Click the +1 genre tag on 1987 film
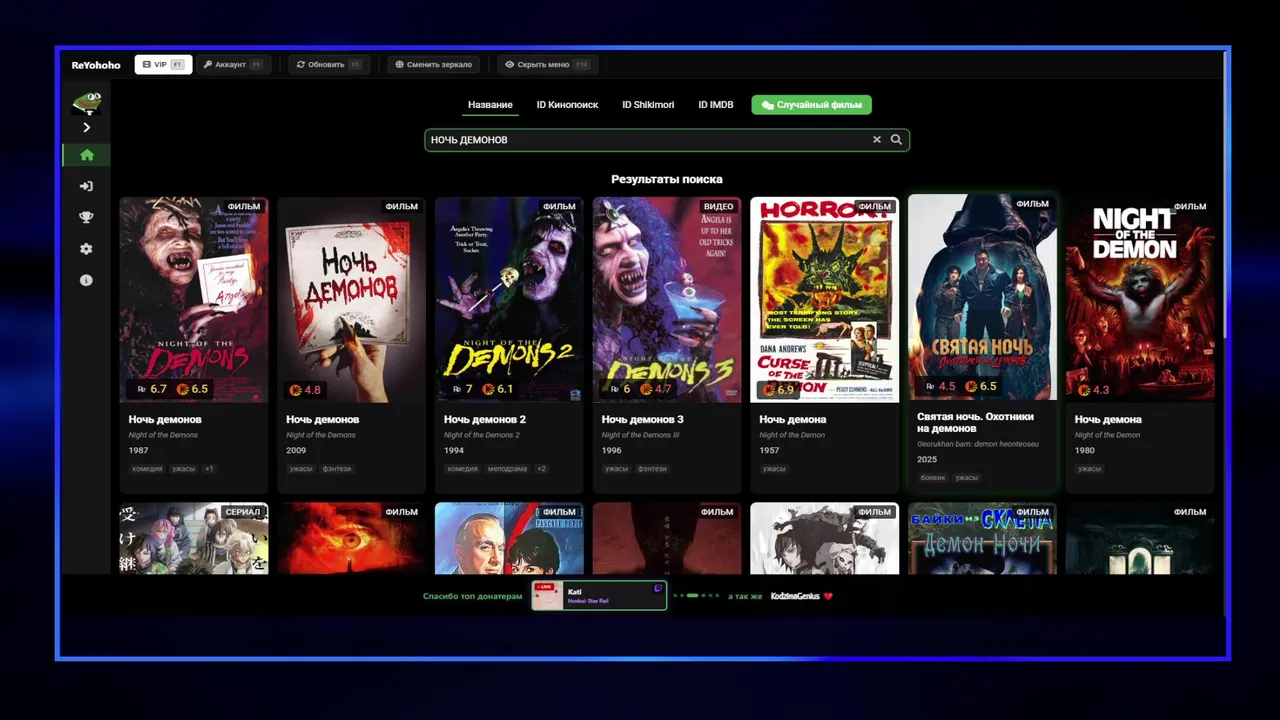 point(209,469)
